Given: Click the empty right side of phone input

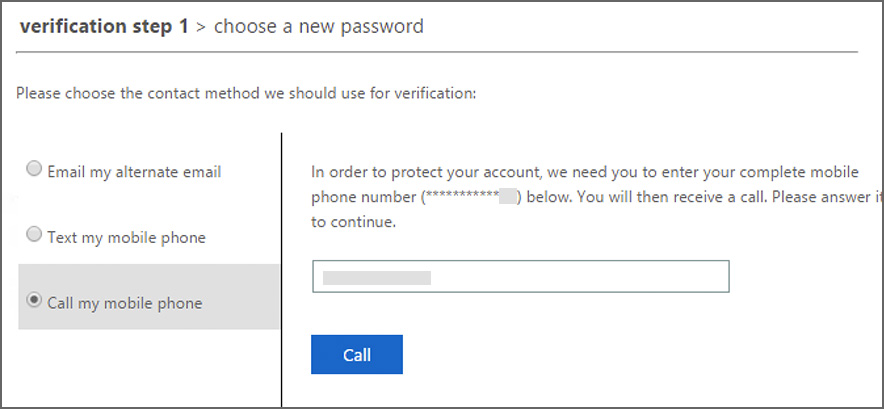Looking at the screenshot, I should 620,277.
